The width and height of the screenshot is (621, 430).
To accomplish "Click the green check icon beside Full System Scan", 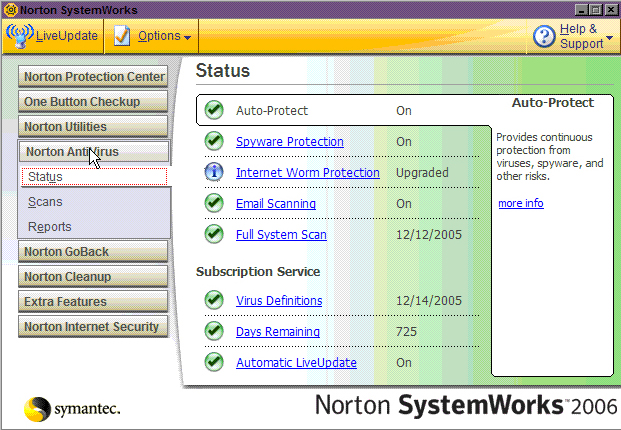I will click(214, 234).
